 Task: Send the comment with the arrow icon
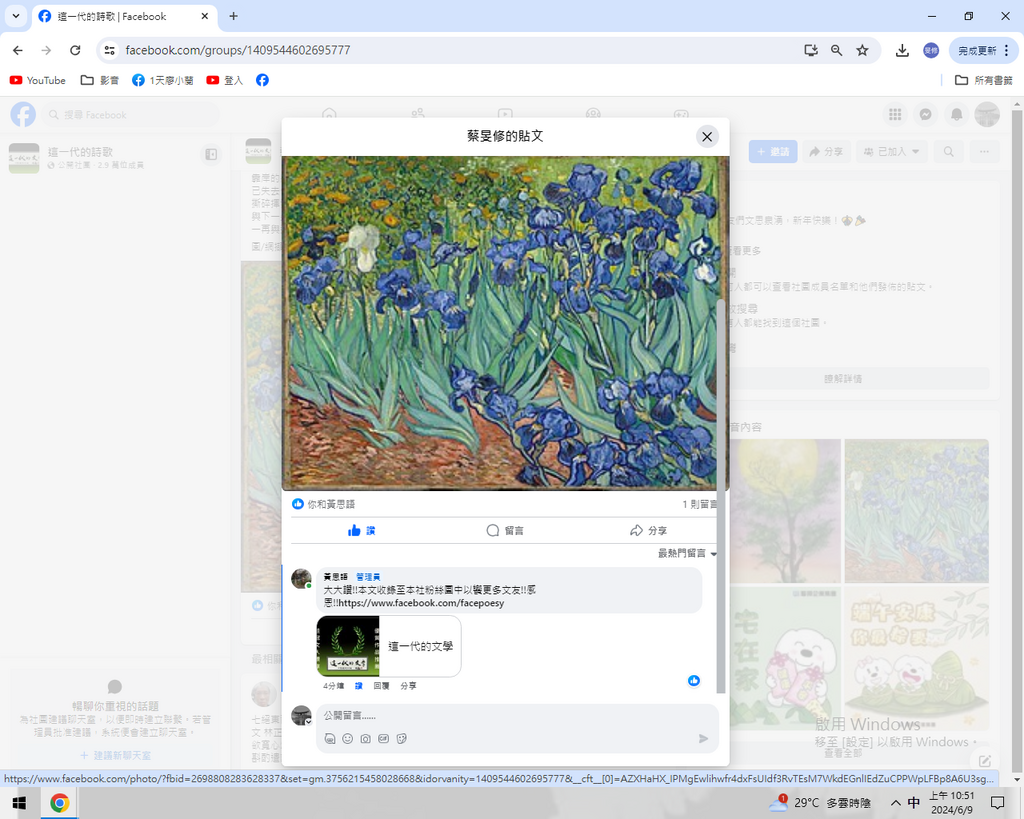coord(703,739)
